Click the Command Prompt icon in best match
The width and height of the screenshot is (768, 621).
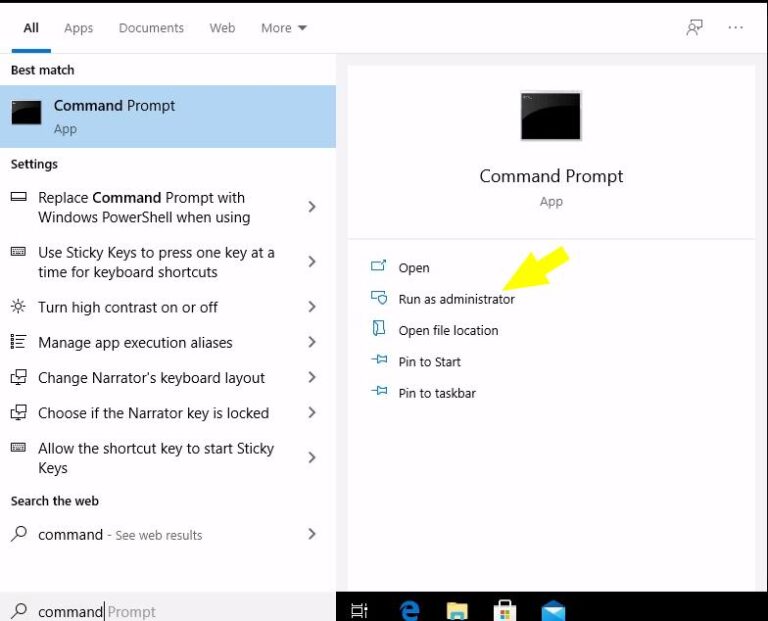click(26, 113)
